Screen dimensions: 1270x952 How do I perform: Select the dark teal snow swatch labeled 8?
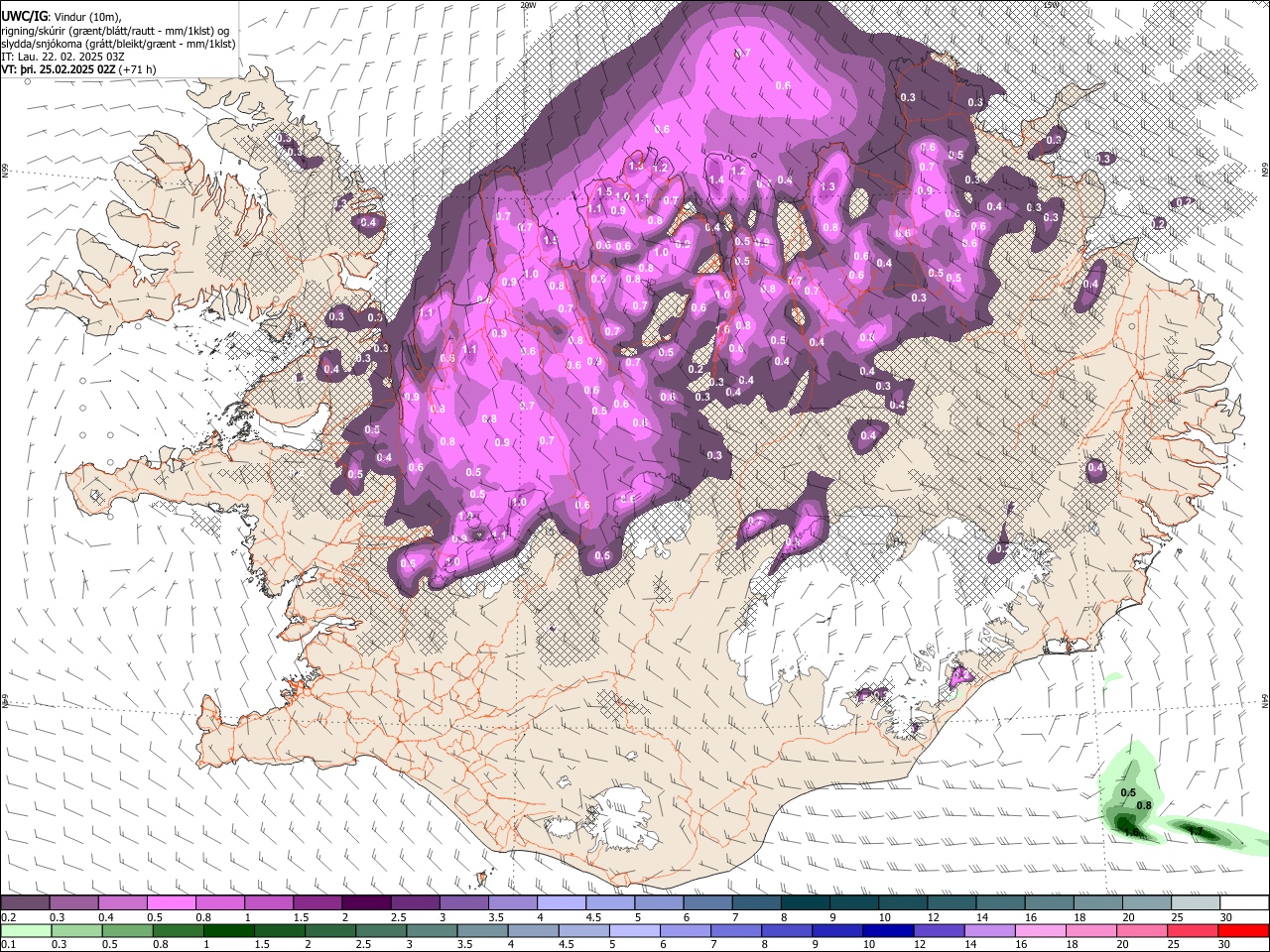pos(805,903)
